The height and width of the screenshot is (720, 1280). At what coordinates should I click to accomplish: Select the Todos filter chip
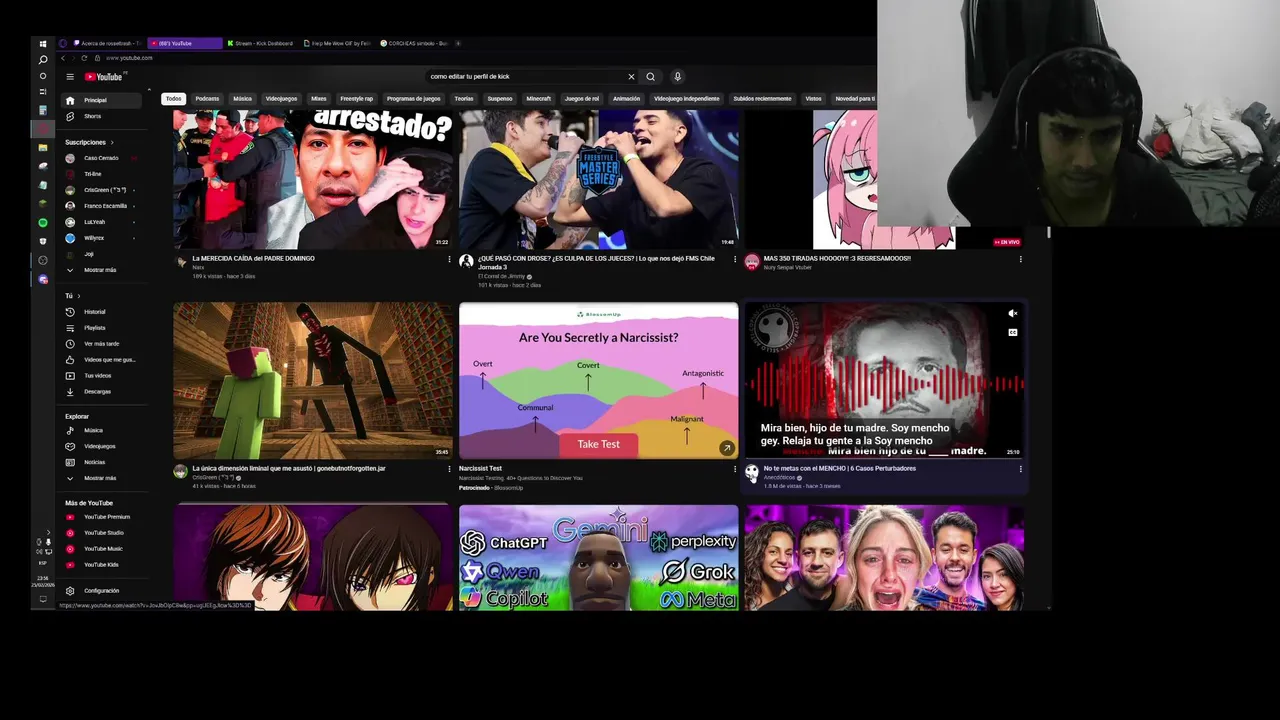(x=174, y=99)
